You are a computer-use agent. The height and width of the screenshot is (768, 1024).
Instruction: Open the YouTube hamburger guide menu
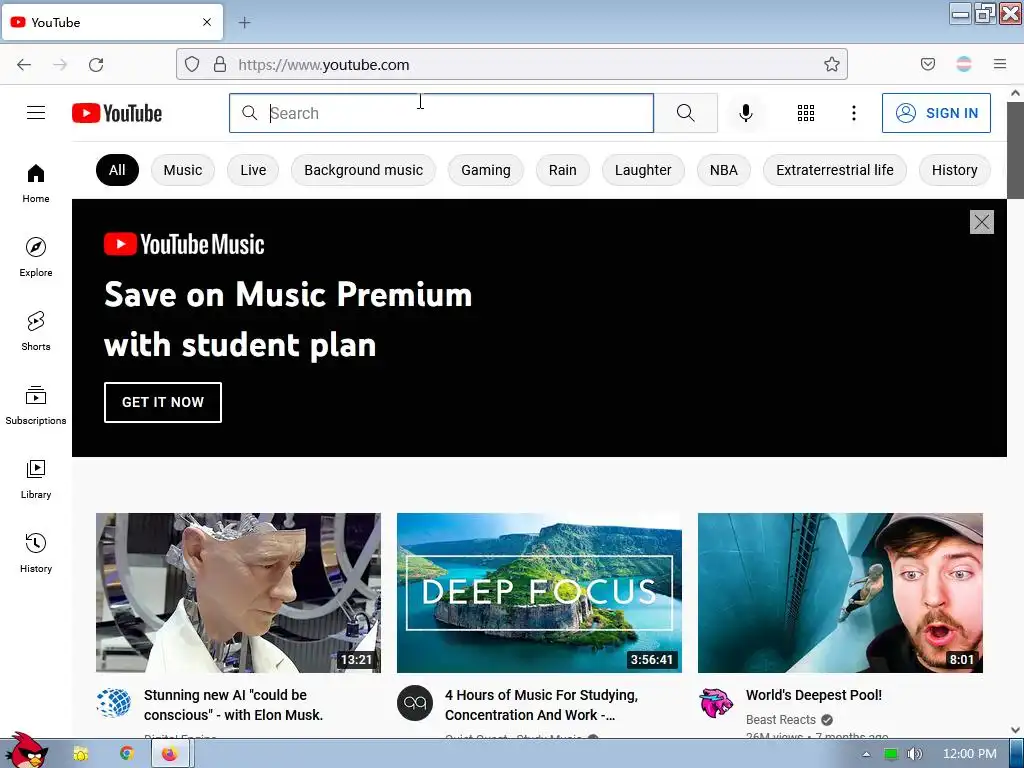(36, 113)
